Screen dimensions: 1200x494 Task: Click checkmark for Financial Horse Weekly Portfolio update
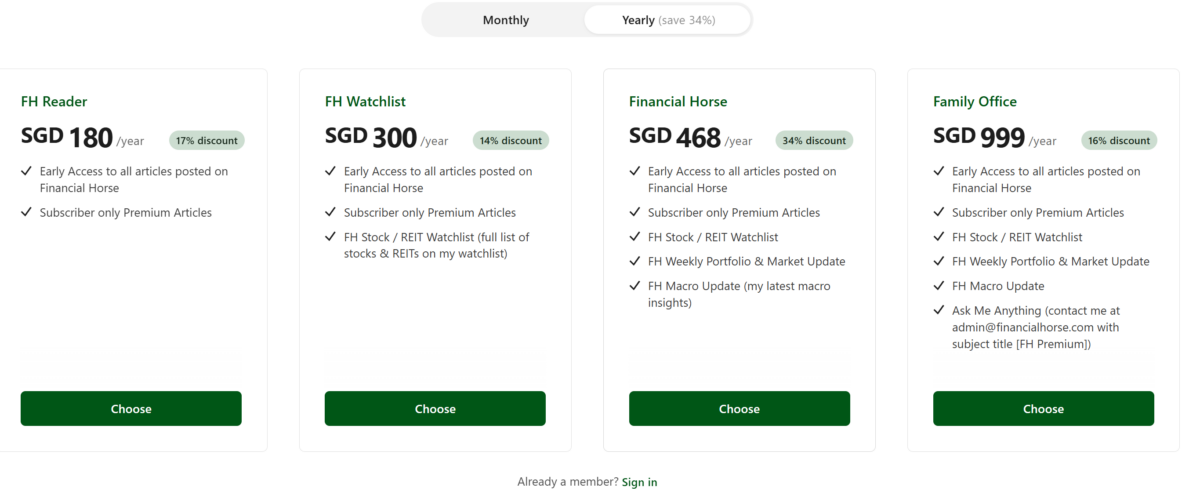coord(635,261)
